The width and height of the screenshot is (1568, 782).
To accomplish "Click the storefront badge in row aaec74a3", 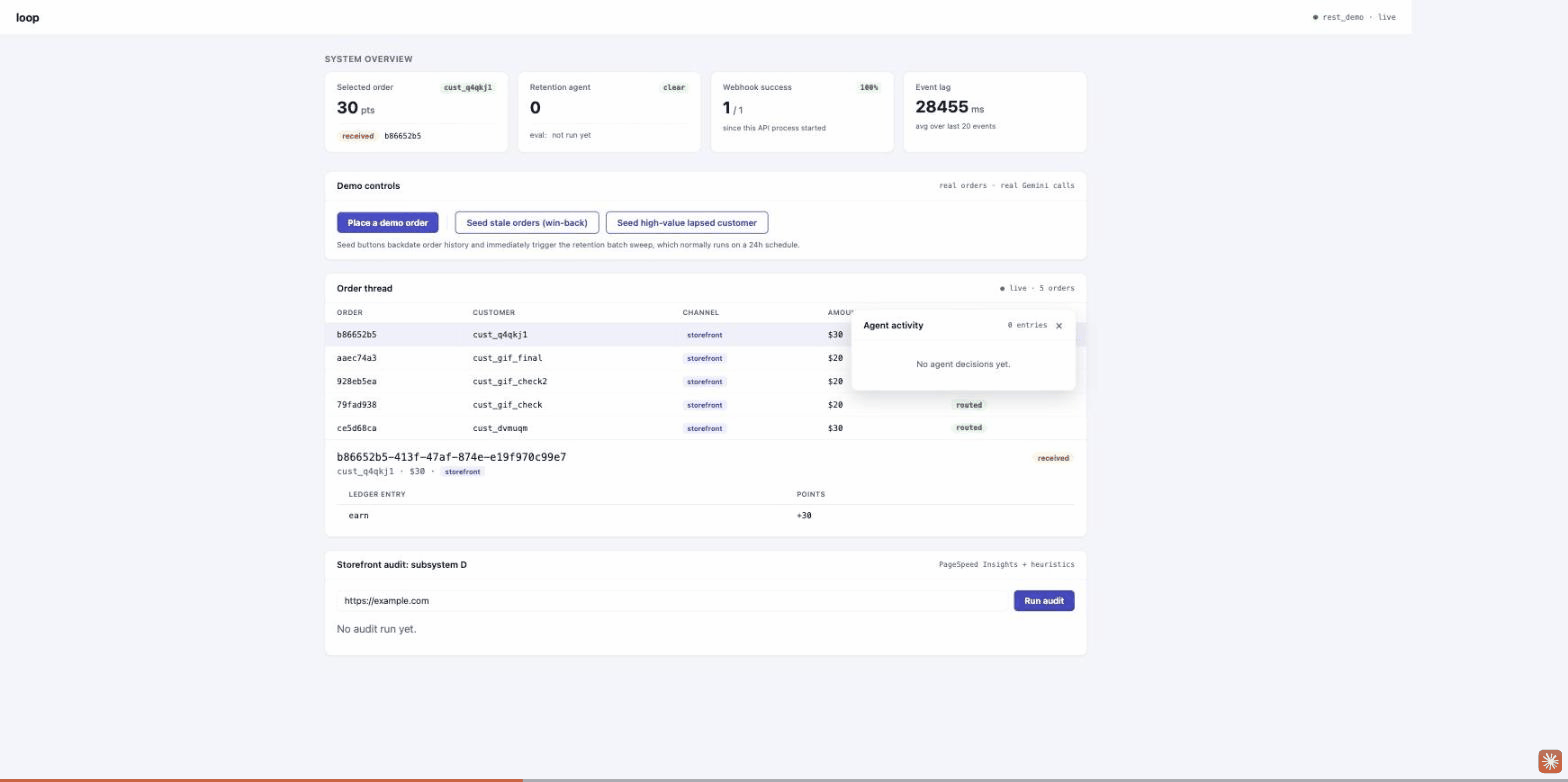I will pyautogui.click(x=705, y=358).
